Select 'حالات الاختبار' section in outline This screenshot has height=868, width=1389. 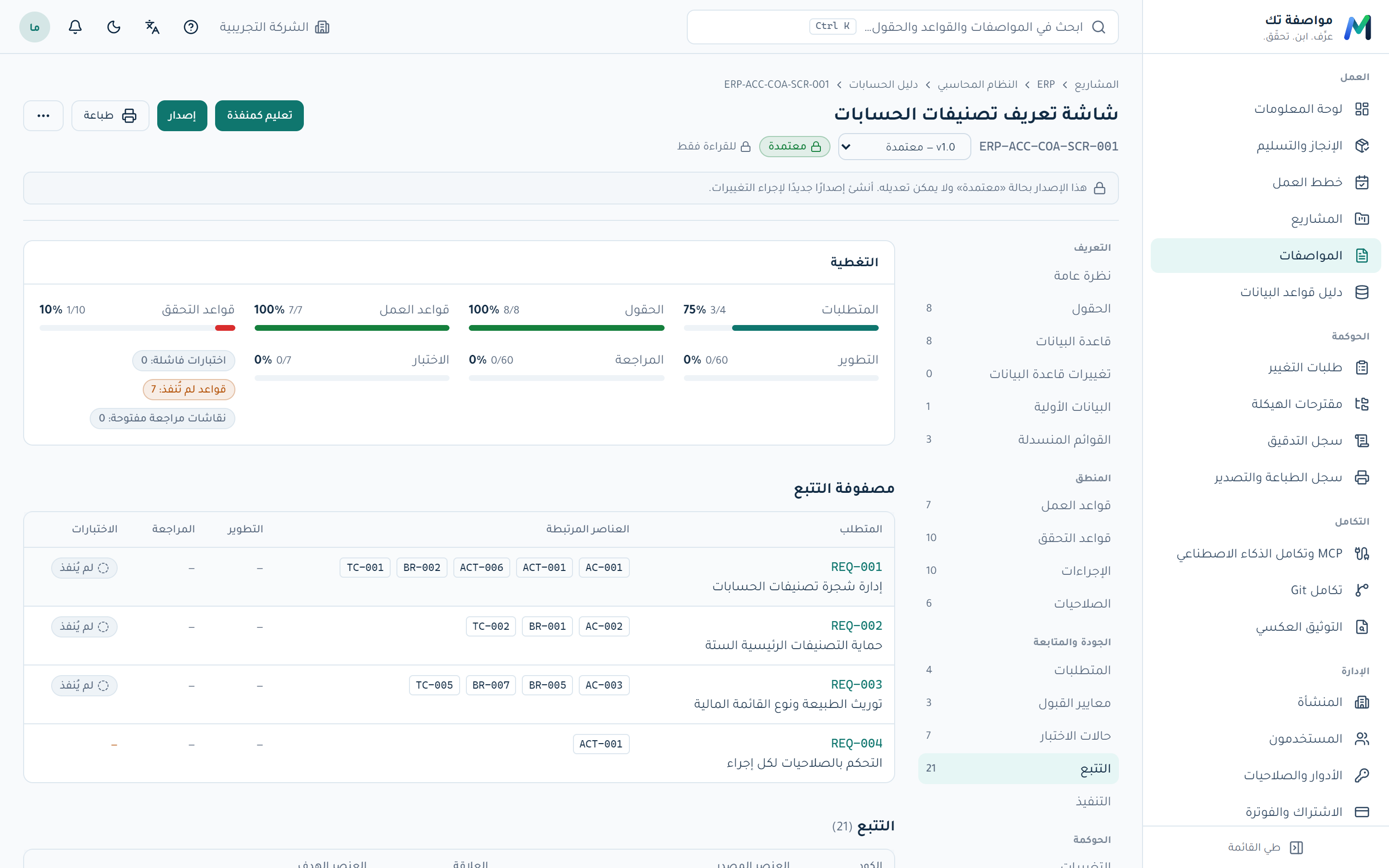point(1018,735)
